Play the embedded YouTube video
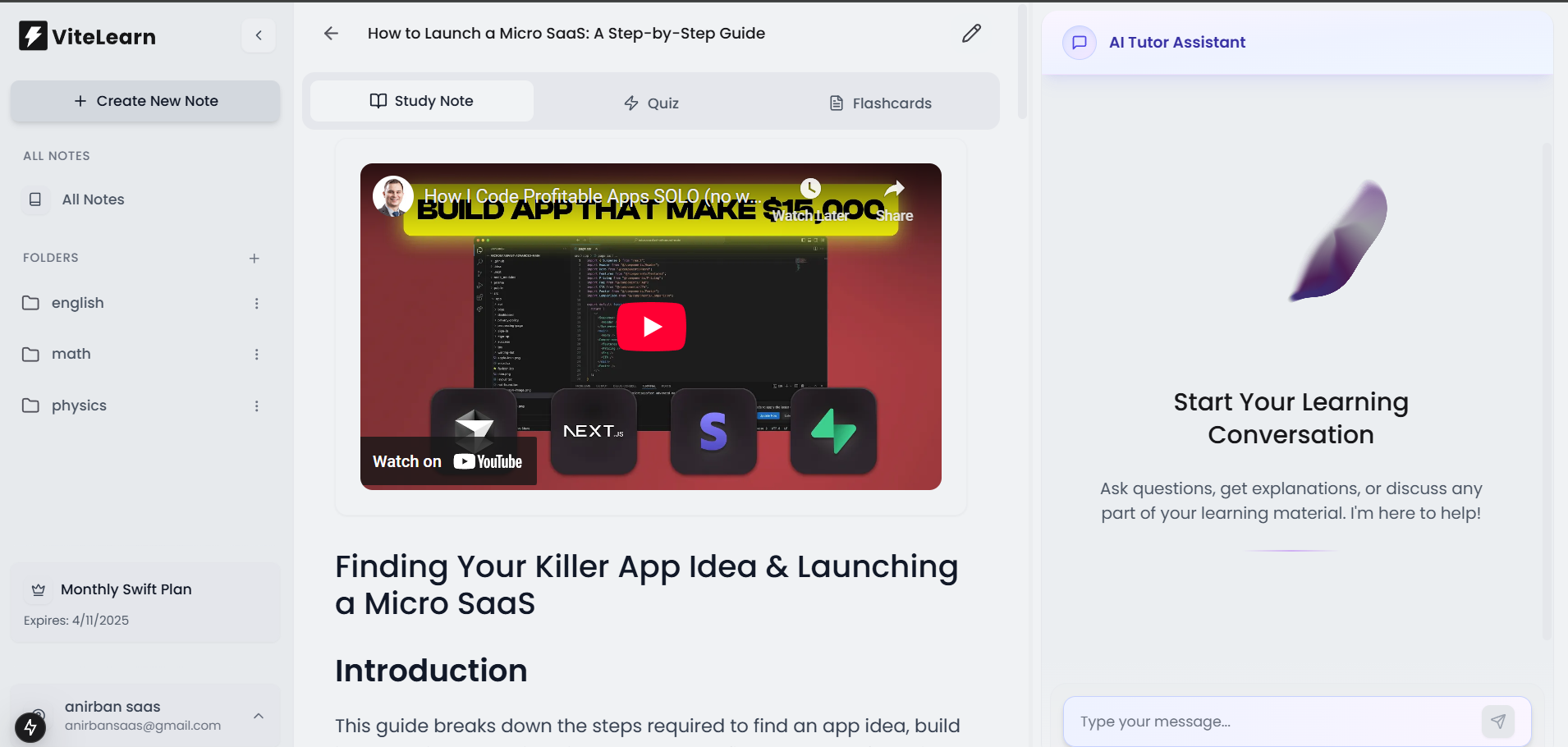The image size is (1568, 747). (x=651, y=327)
